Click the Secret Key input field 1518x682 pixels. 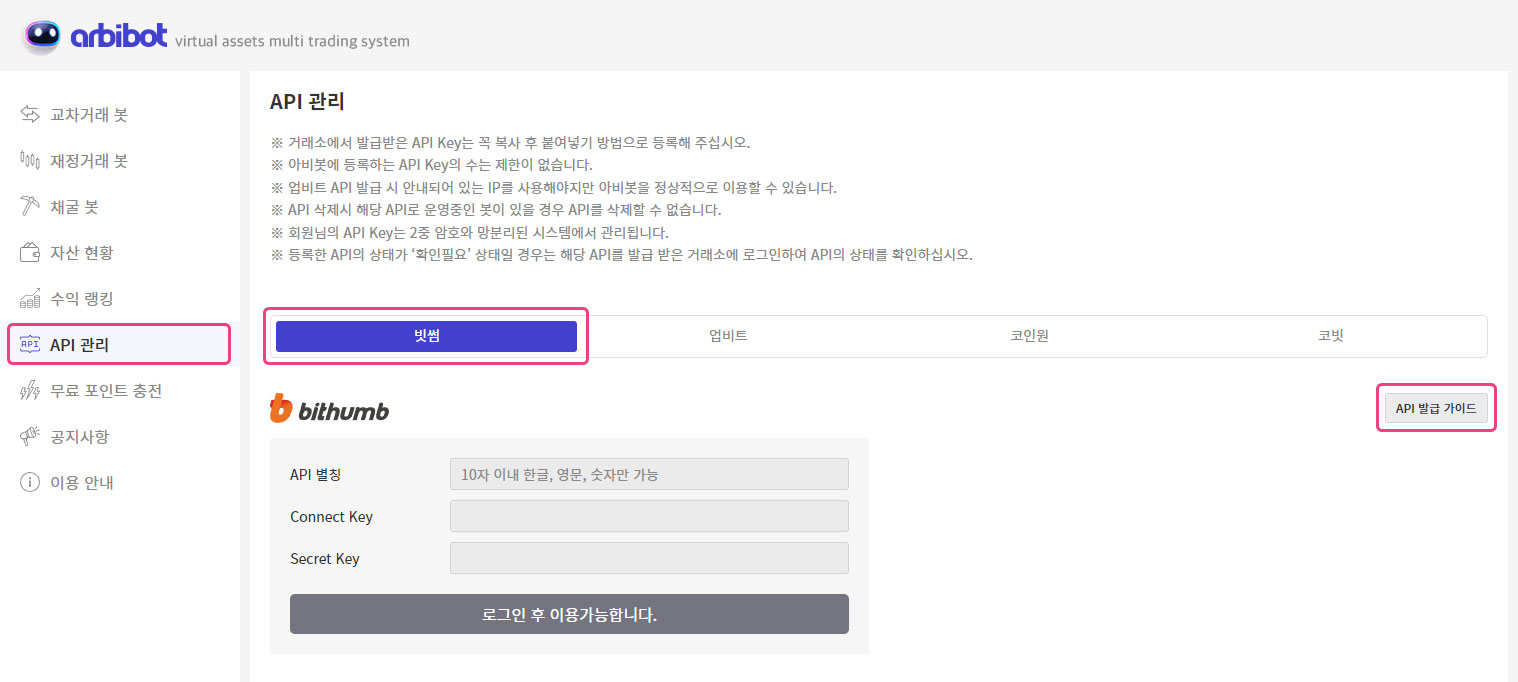click(x=649, y=558)
